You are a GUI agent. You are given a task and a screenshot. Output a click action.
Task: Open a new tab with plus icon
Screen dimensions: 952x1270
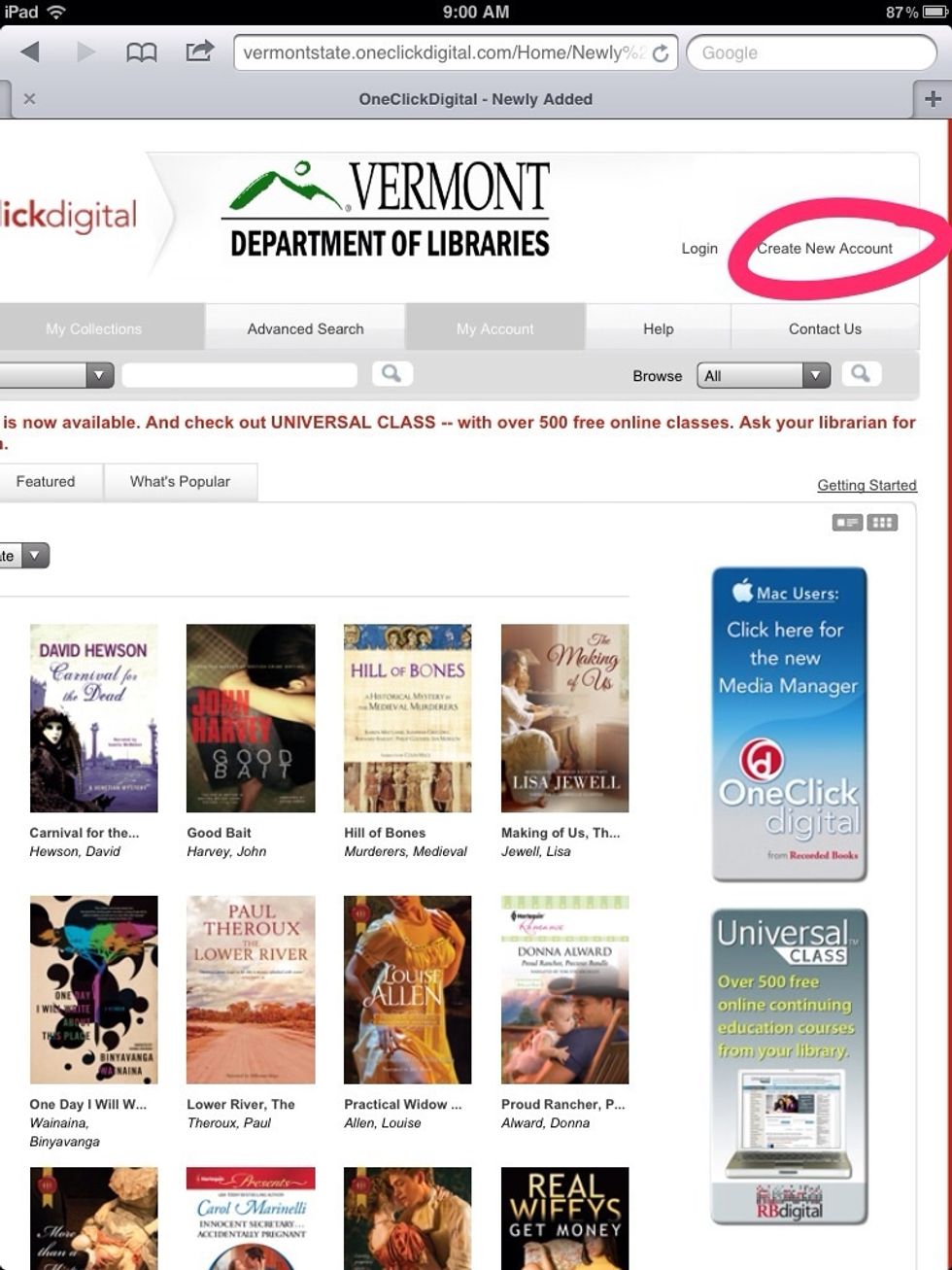pos(933,98)
